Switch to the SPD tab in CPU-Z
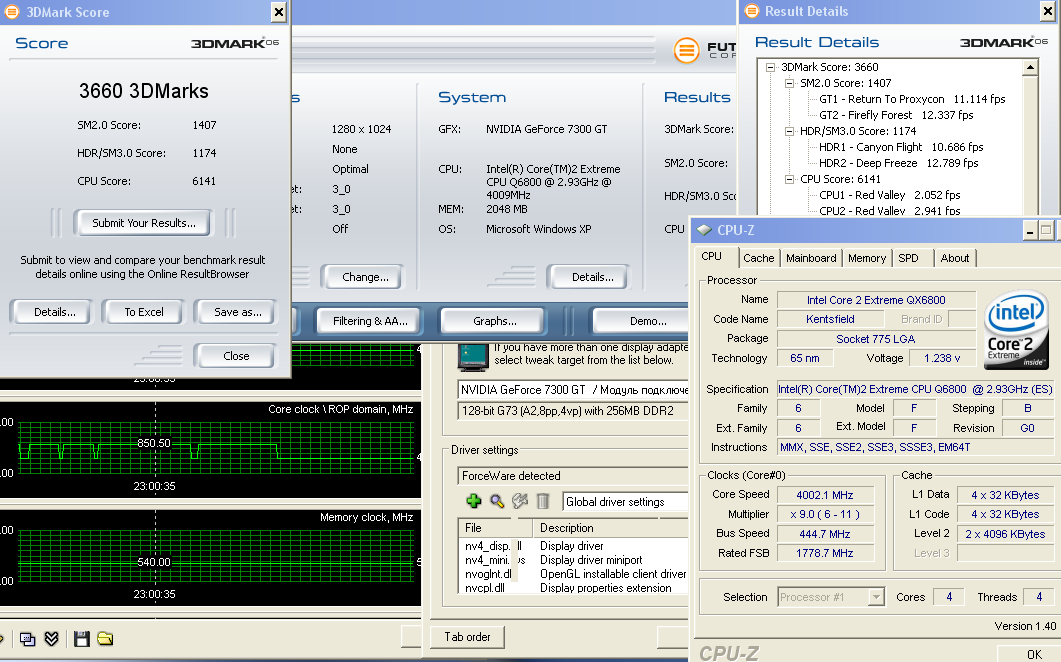This screenshot has width=1061, height=662. tap(909, 258)
